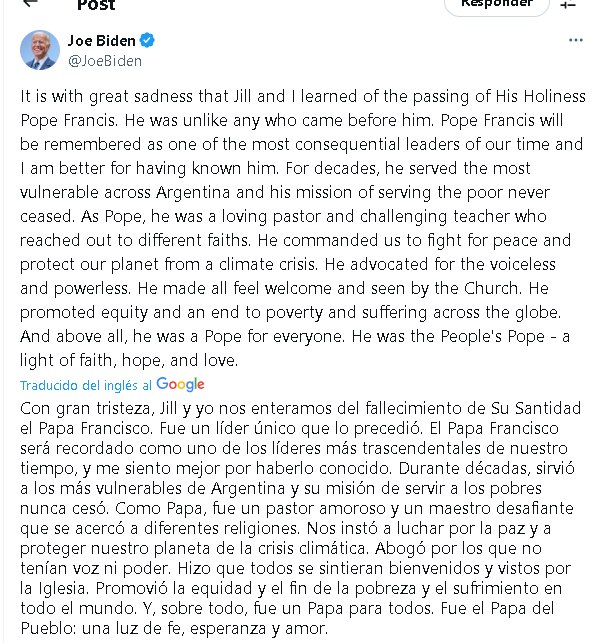Open the three-dot more options menu
Viewport: 600px width, 643px height.
pyautogui.click(x=575, y=40)
